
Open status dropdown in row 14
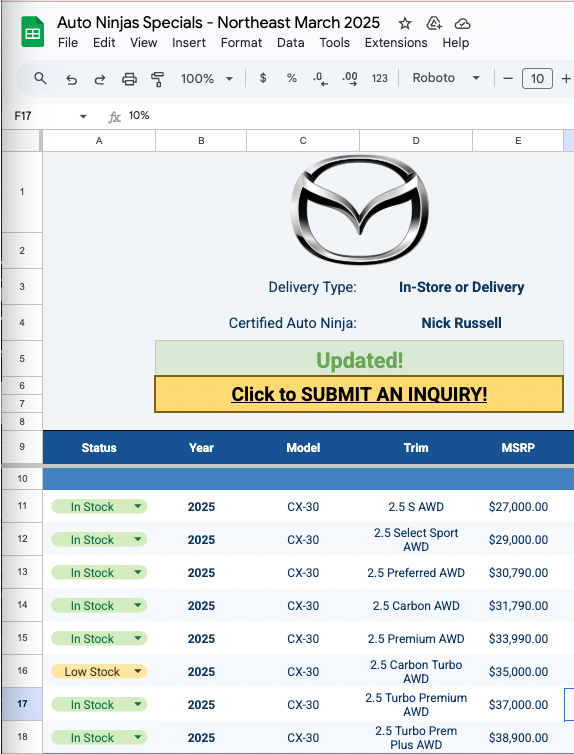pyautogui.click(x=137, y=605)
